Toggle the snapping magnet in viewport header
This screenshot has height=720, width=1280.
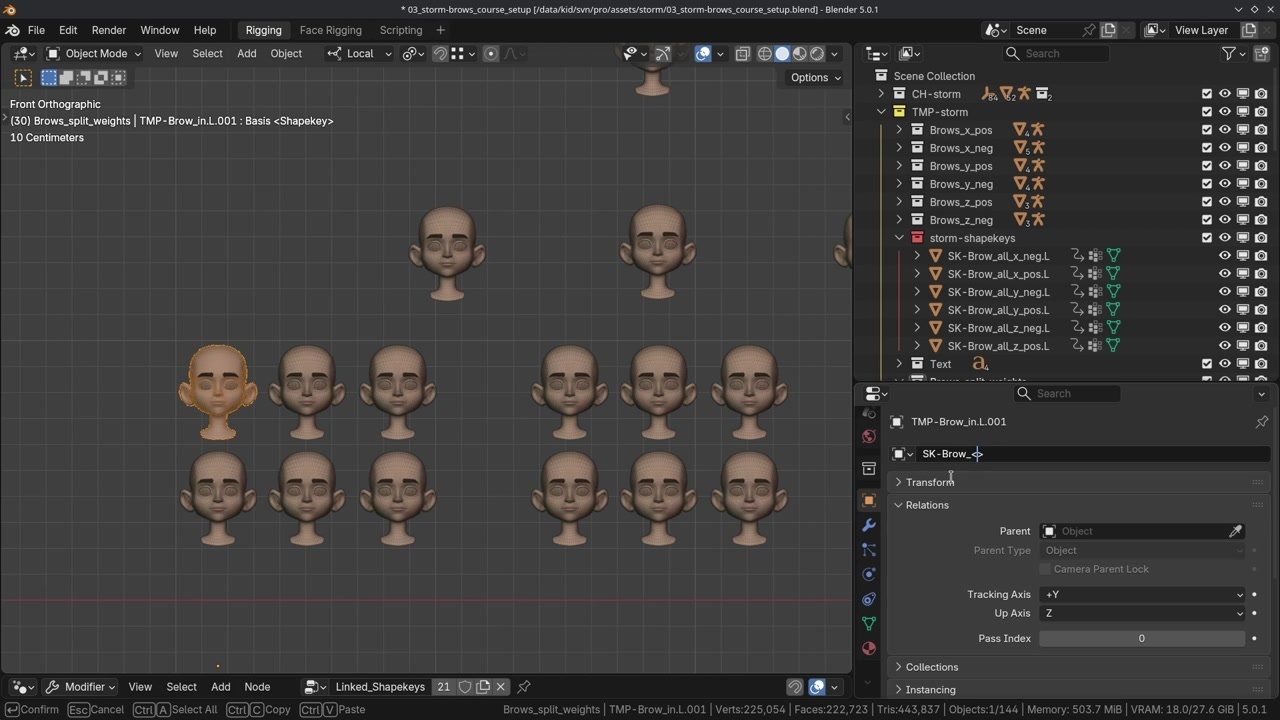[x=440, y=54]
